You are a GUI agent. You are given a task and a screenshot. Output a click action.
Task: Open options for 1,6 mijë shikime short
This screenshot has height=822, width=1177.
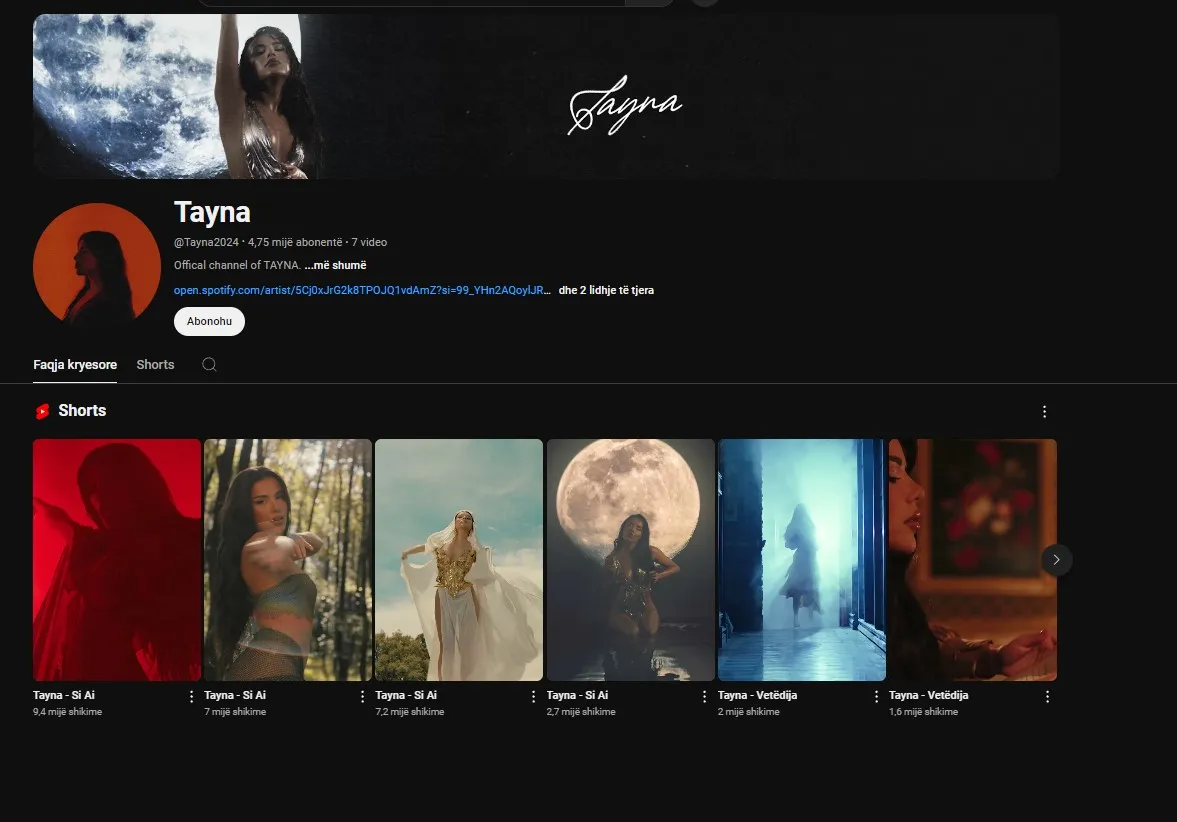pyautogui.click(x=1047, y=697)
